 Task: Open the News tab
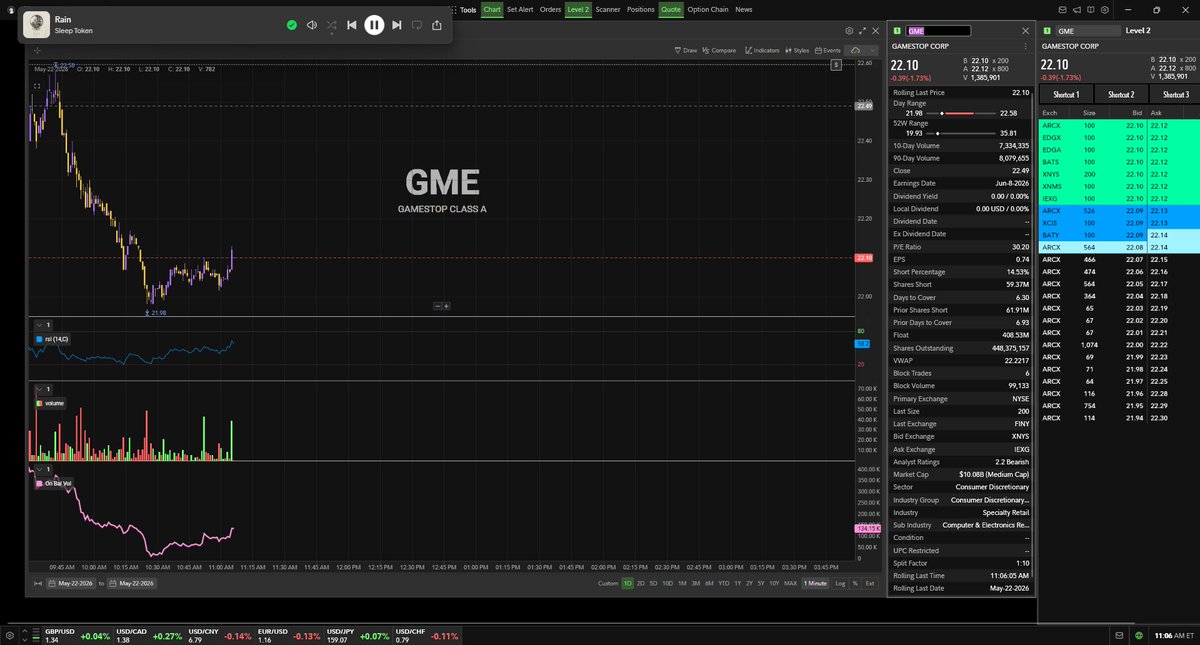743,9
